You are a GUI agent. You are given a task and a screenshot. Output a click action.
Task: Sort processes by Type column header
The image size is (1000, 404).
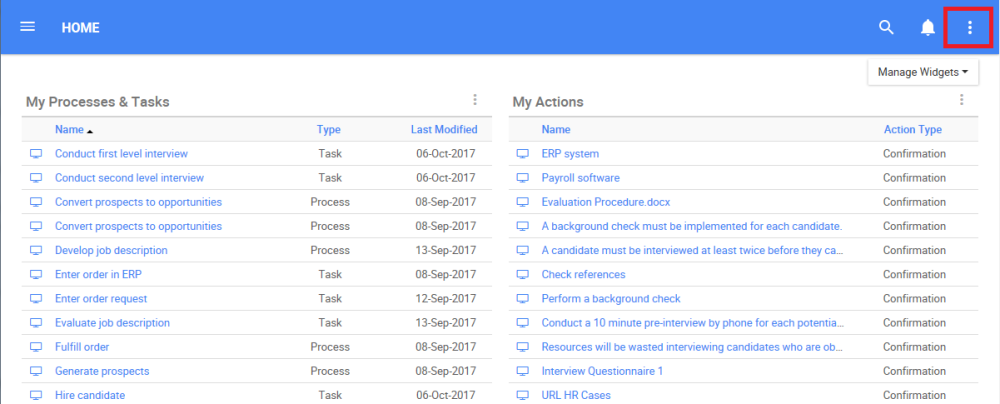[x=329, y=129]
